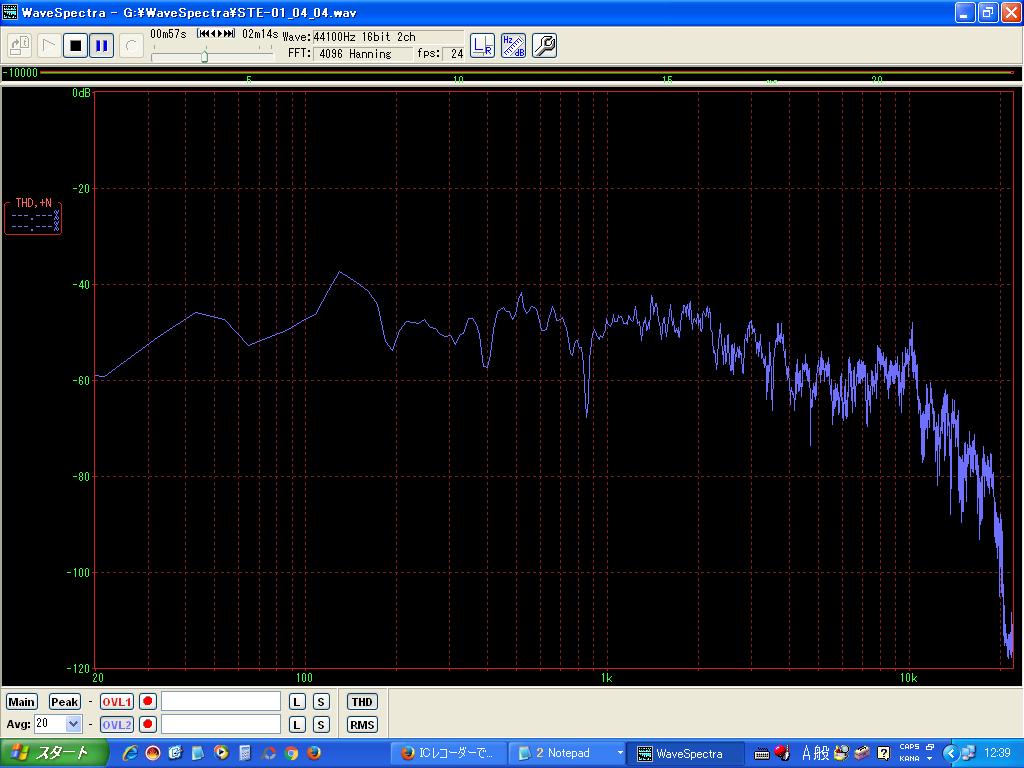Click the OVL2 name input field
This screenshot has height=768, width=1024.
click(221, 724)
